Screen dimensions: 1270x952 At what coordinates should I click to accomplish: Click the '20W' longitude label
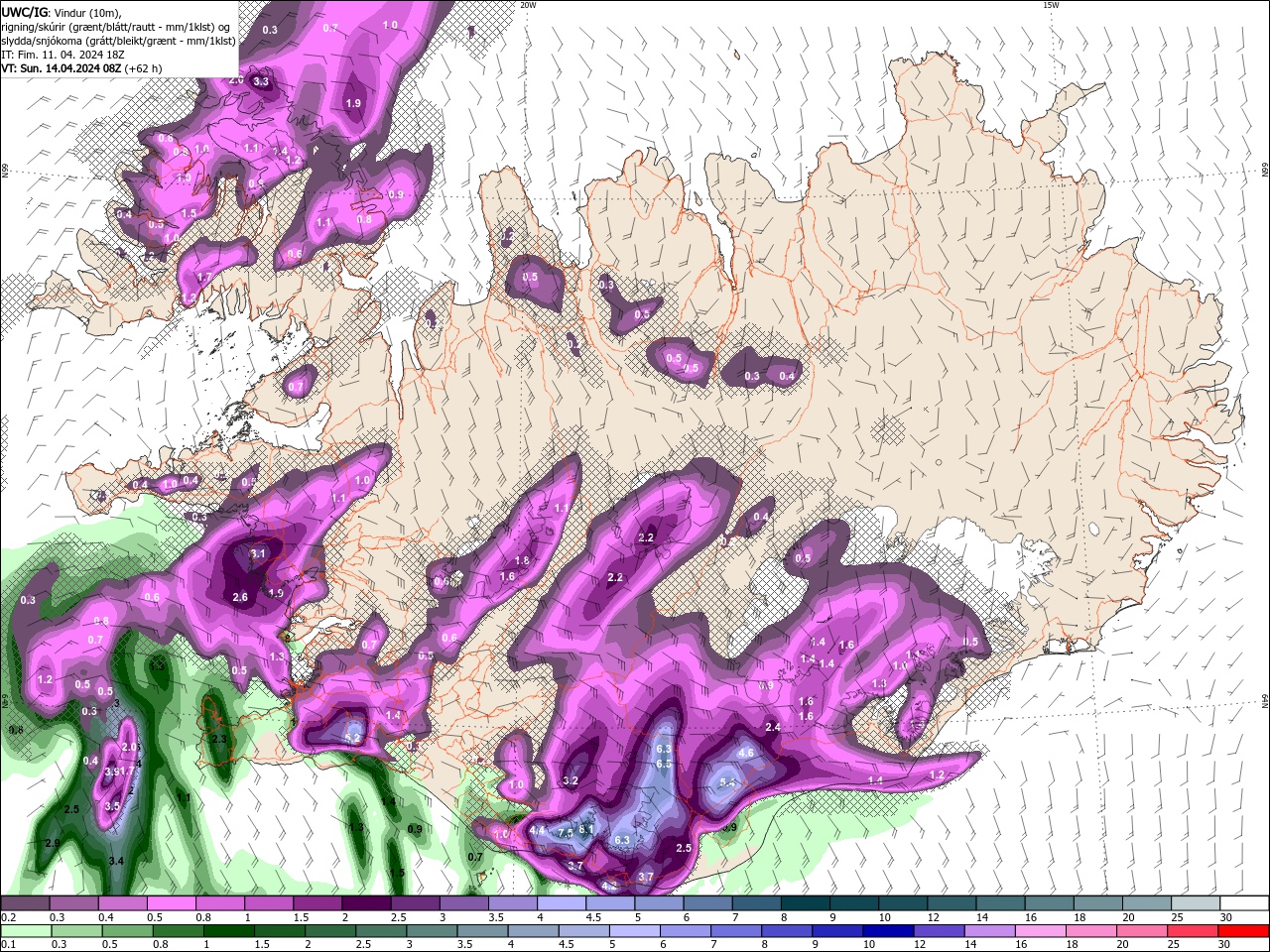[528, 5]
